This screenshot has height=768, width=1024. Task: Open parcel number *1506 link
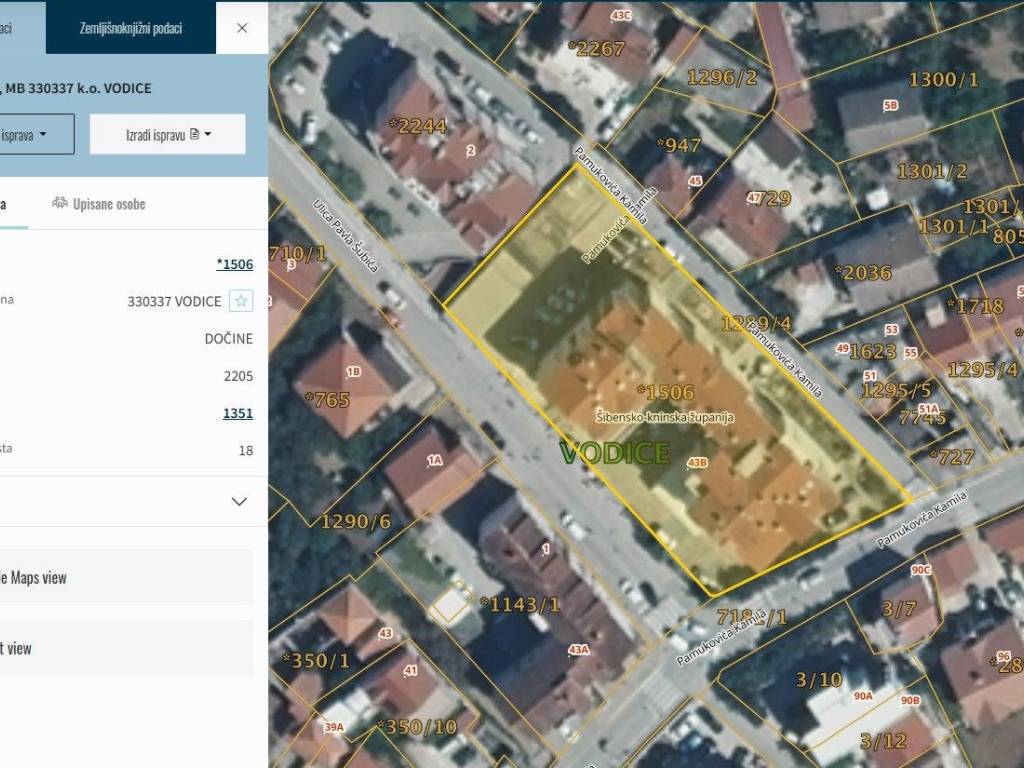(235, 264)
